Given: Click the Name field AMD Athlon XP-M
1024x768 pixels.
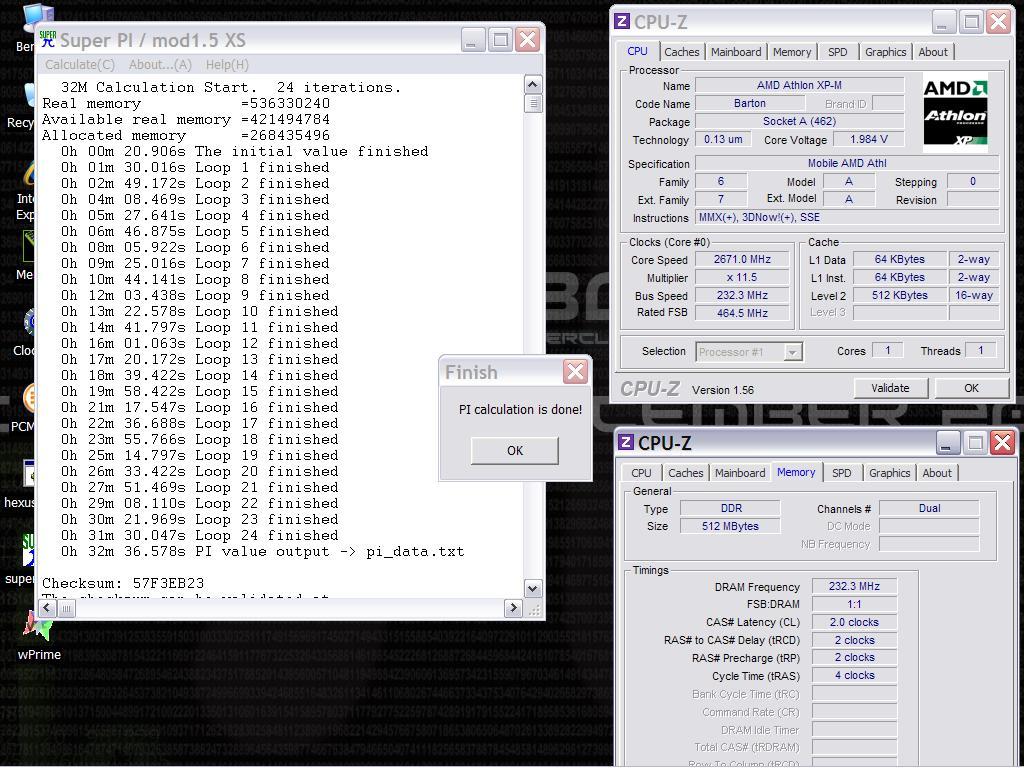Looking at the screenshot, I should pos(799,86).
